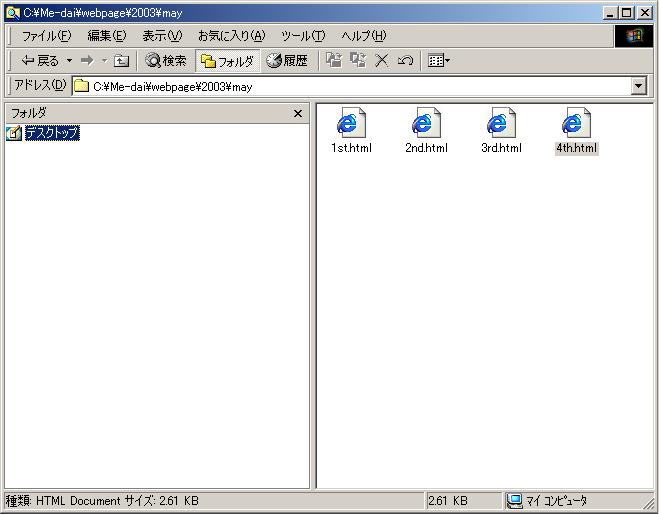Close the フォルダ pane
Image resolution: width=659 pixels, height=514 pixels.
tap(298, 113)
